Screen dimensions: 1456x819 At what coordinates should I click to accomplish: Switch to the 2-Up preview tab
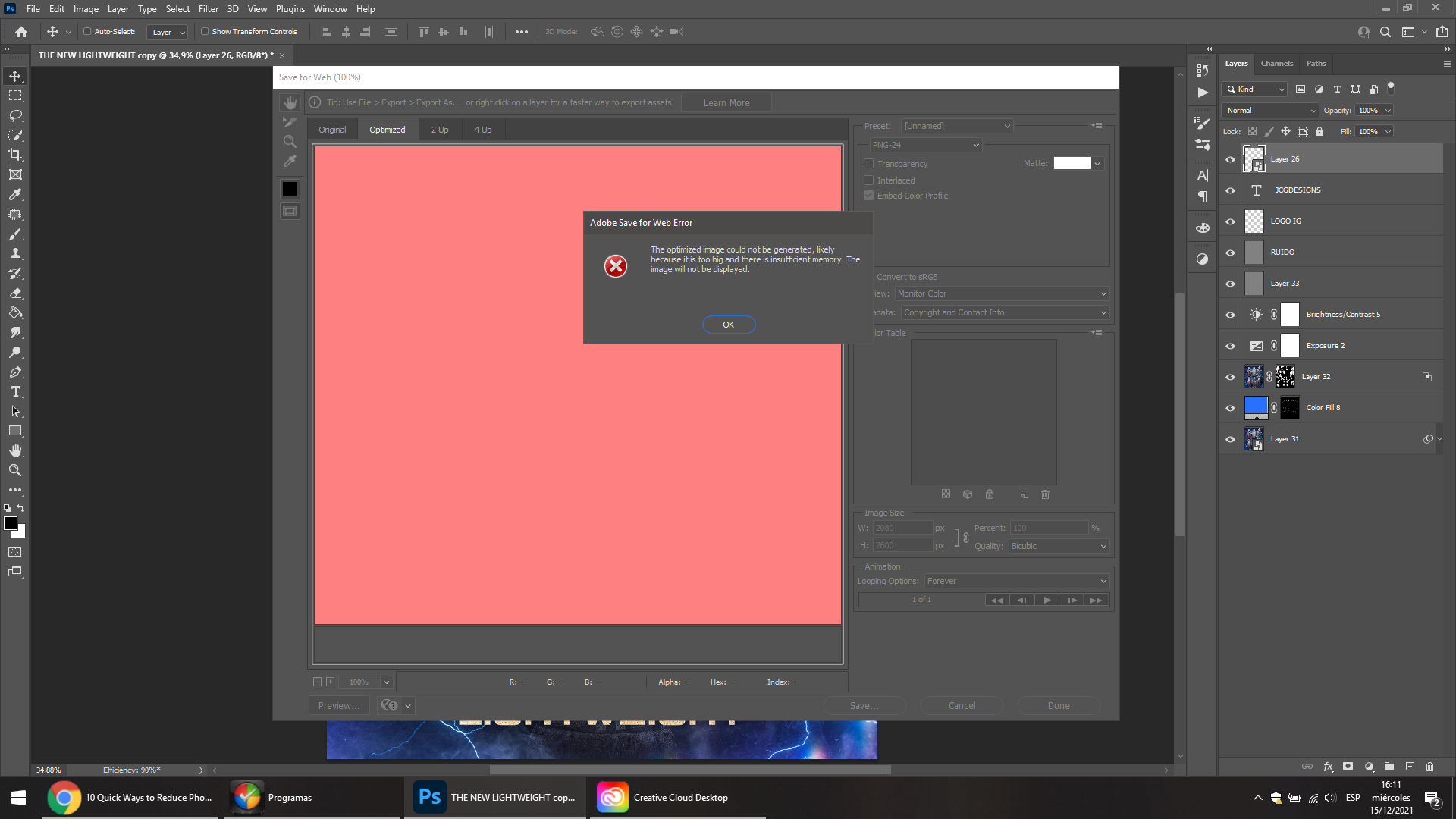[x=440, y=129]
